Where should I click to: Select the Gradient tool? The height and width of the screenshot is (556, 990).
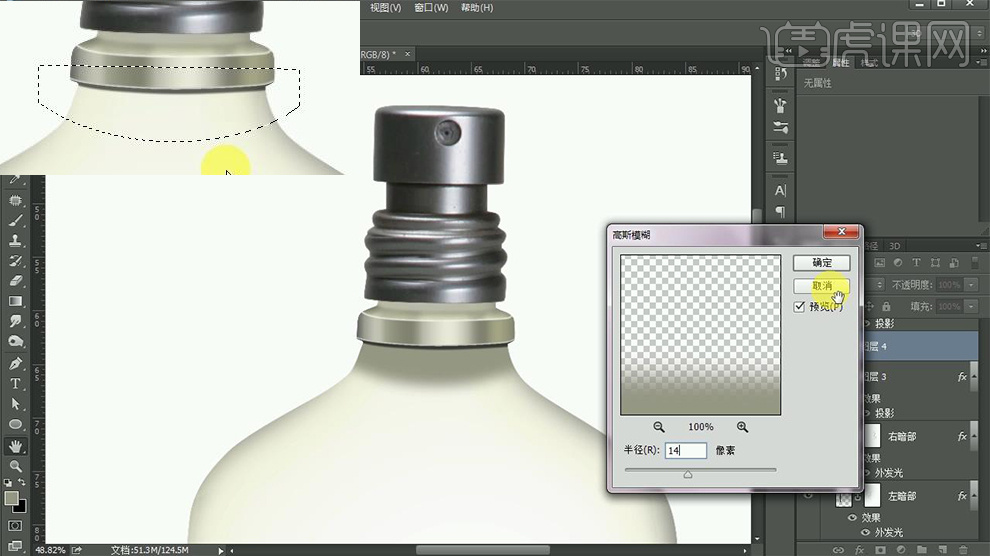(x=15, y=301)
